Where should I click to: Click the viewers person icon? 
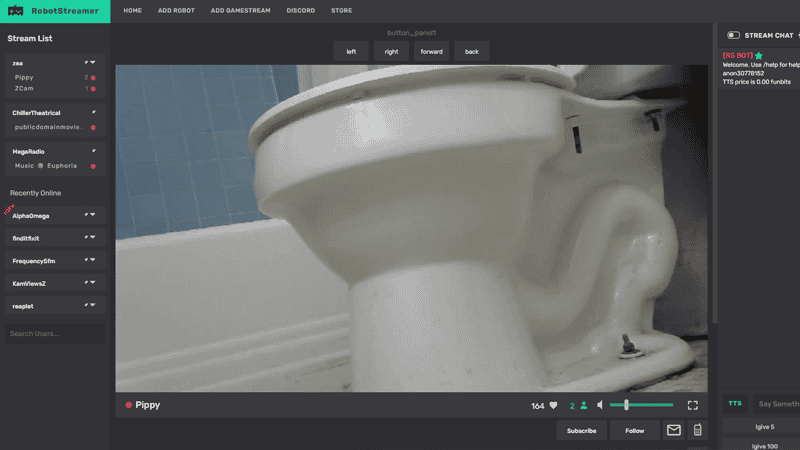[x=583, y=406]
